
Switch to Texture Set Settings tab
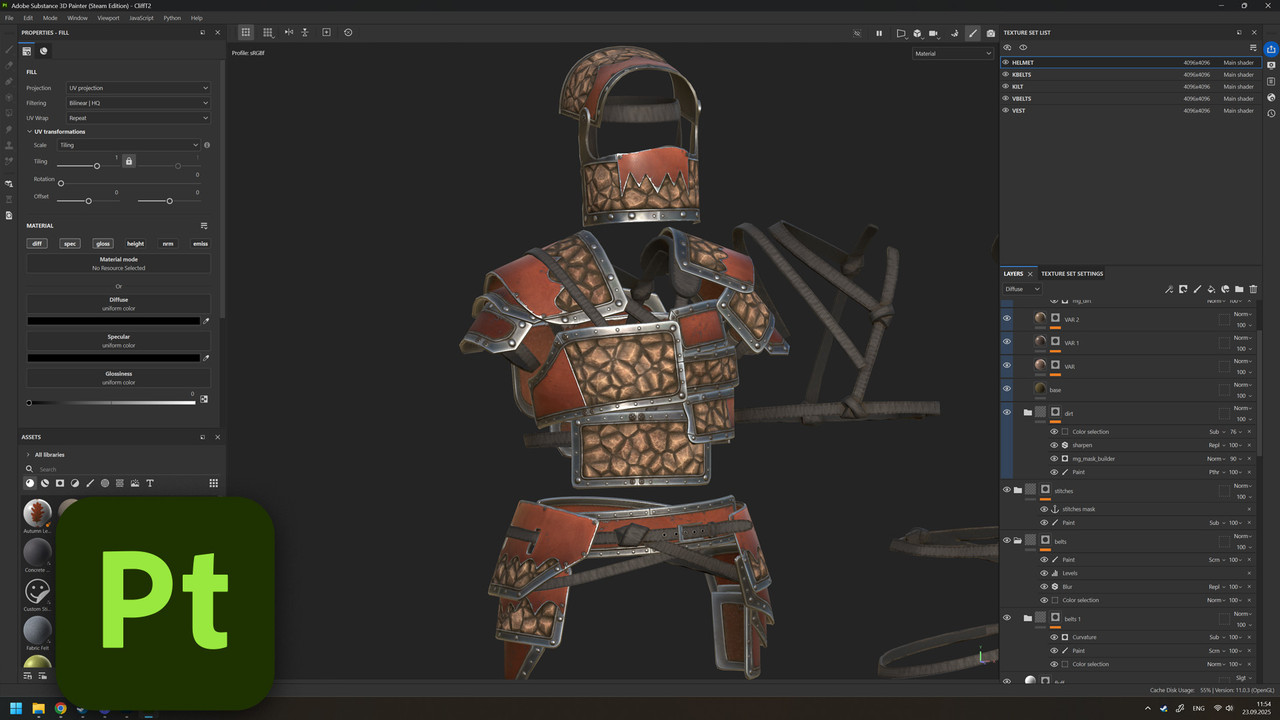1072,273
